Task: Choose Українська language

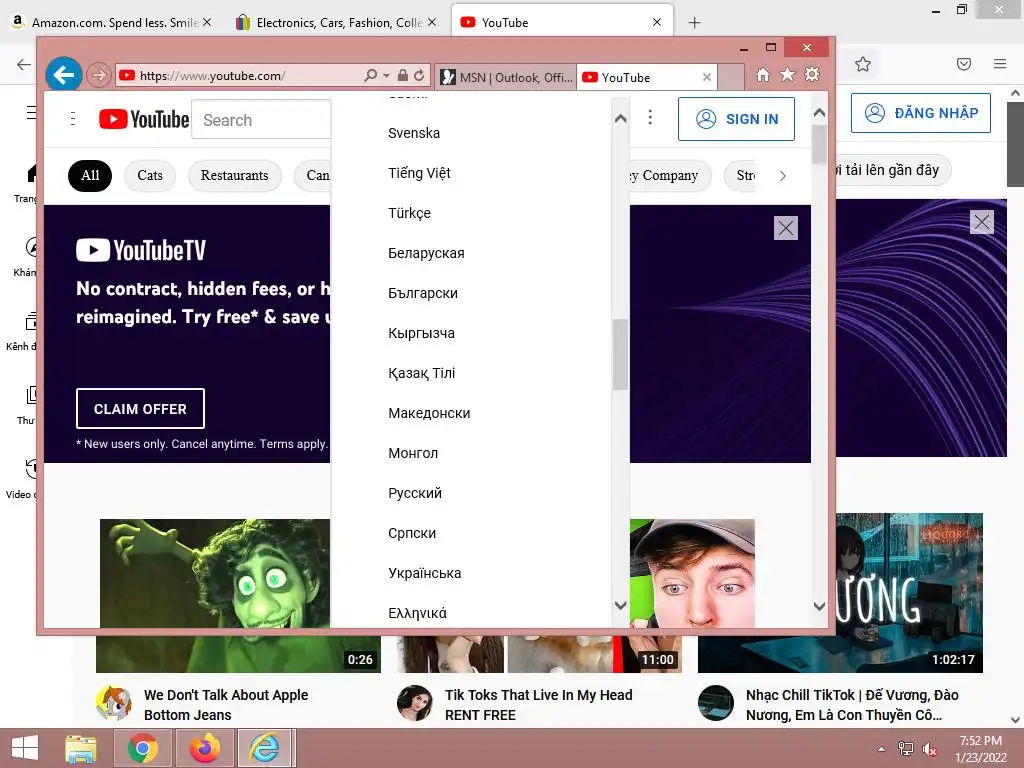Action: [x=424, y=573]
